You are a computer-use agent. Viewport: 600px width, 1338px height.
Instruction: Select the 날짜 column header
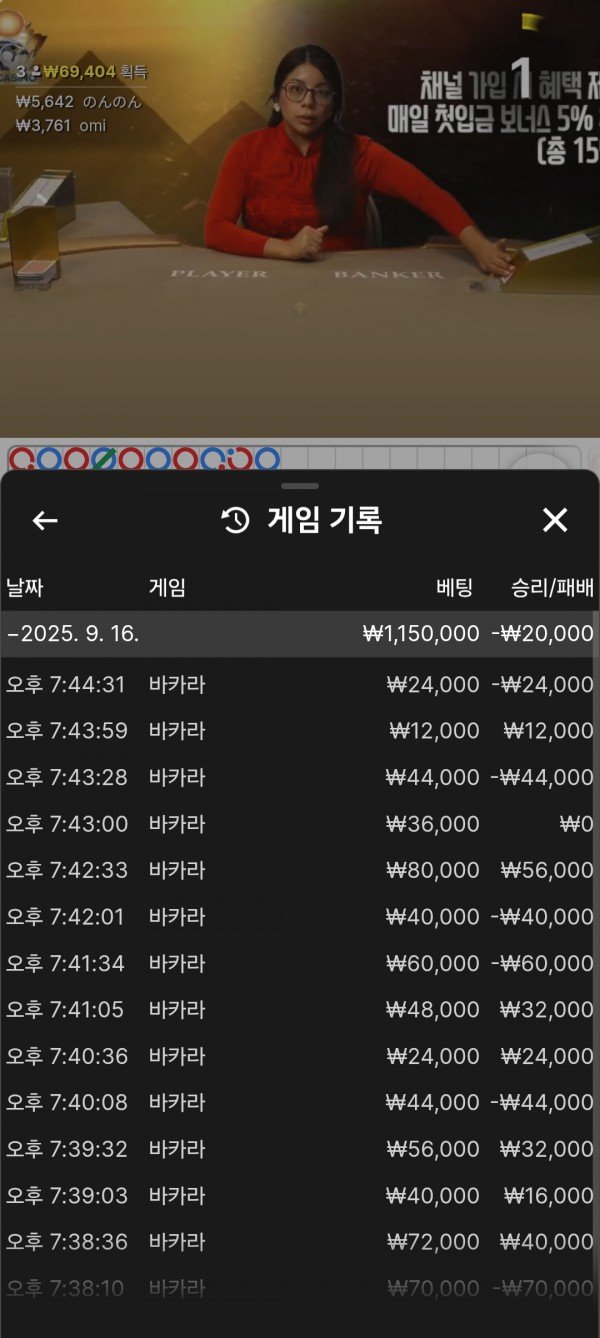[25, 588]
